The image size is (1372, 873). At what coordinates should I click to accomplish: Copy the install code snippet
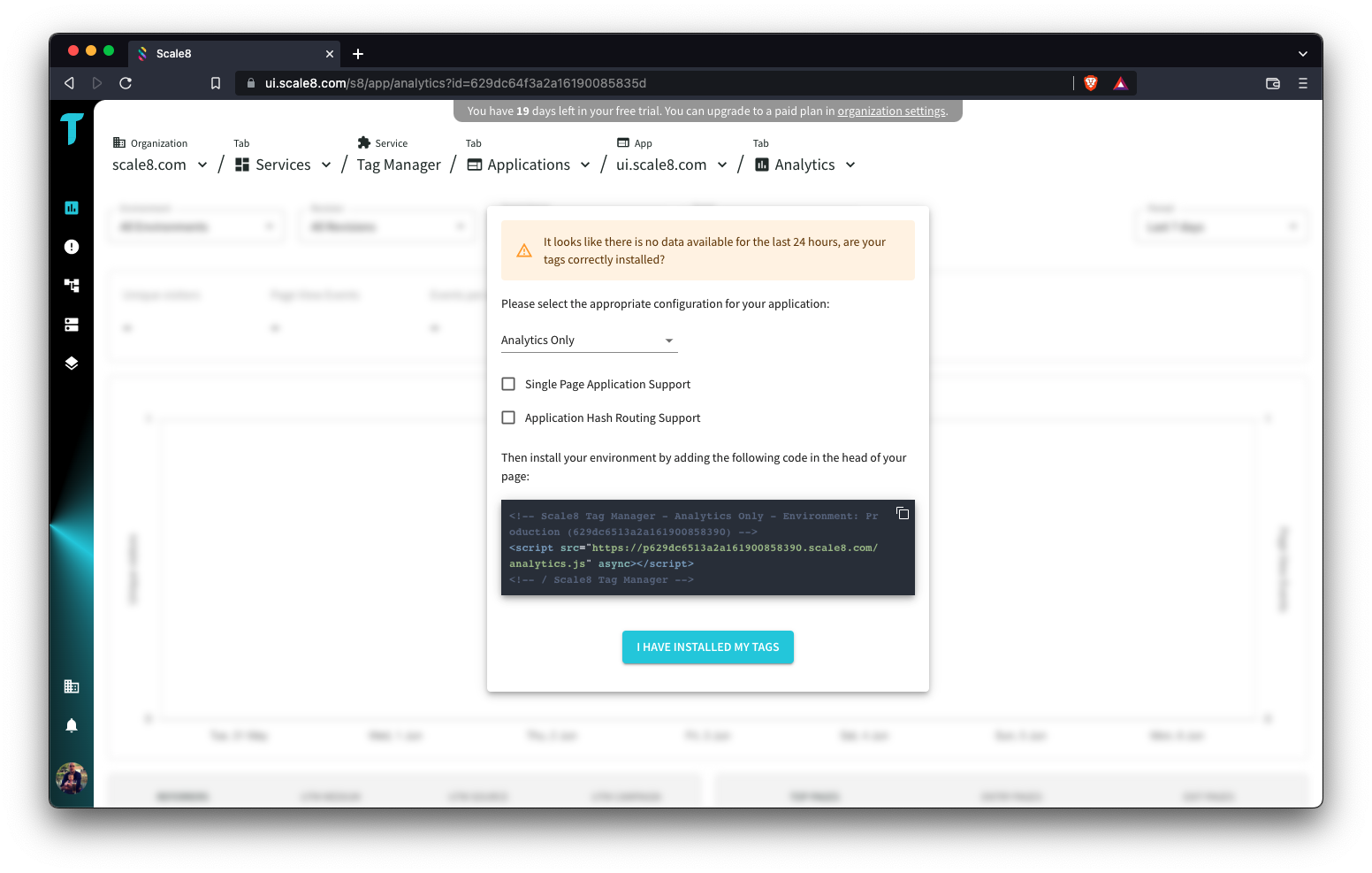coord(903,514)
